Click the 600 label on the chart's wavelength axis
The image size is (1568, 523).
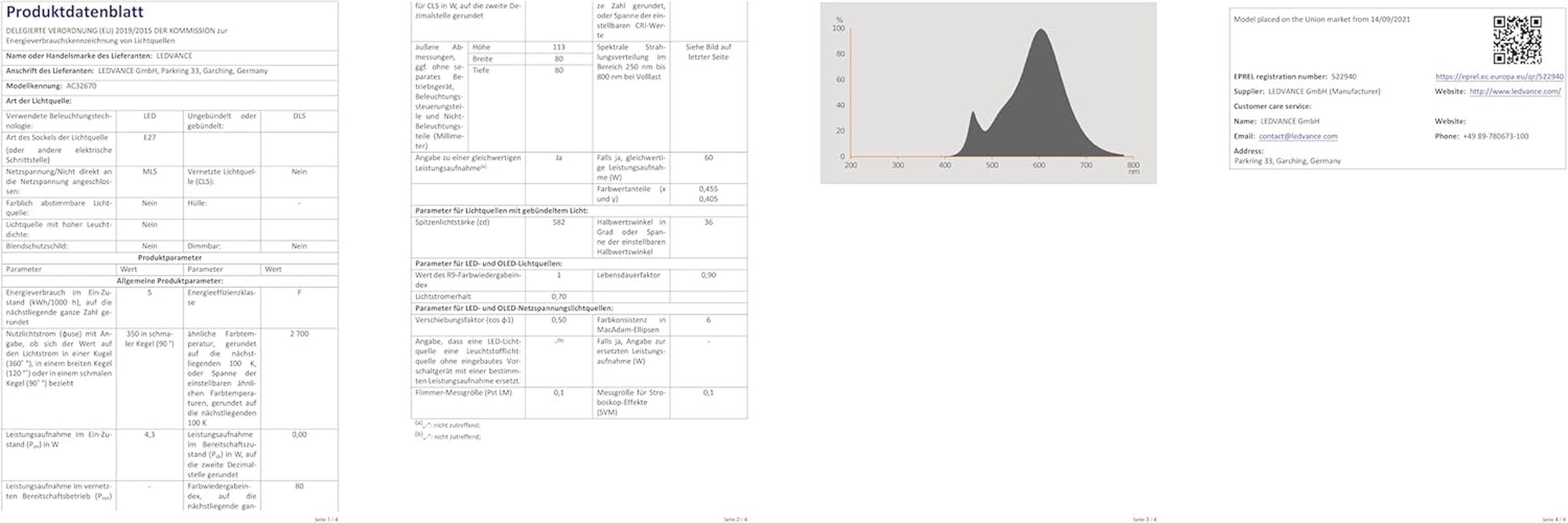tap(1039, 165)
